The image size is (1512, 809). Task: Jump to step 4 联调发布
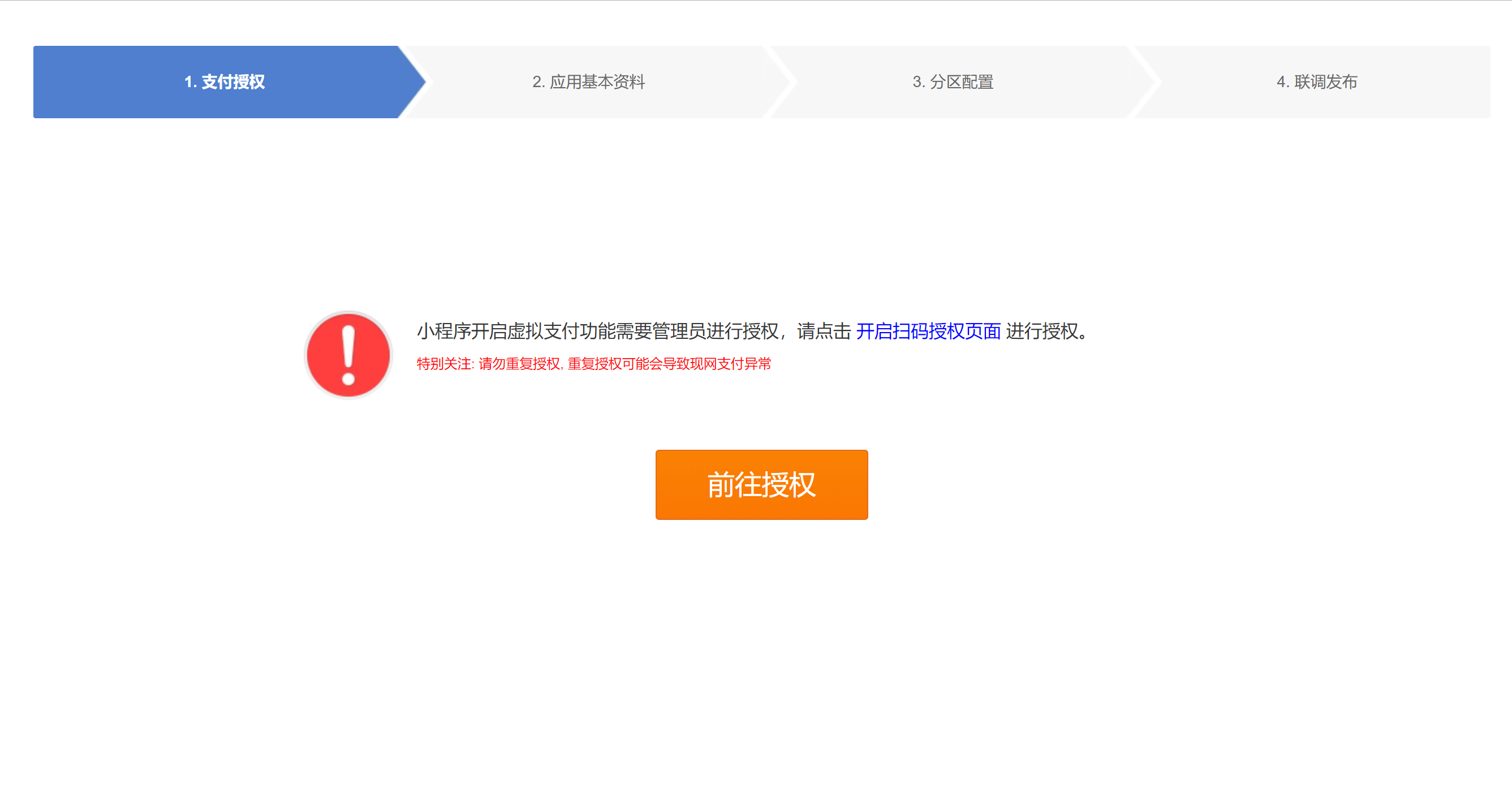click(x=1316, y=81)
